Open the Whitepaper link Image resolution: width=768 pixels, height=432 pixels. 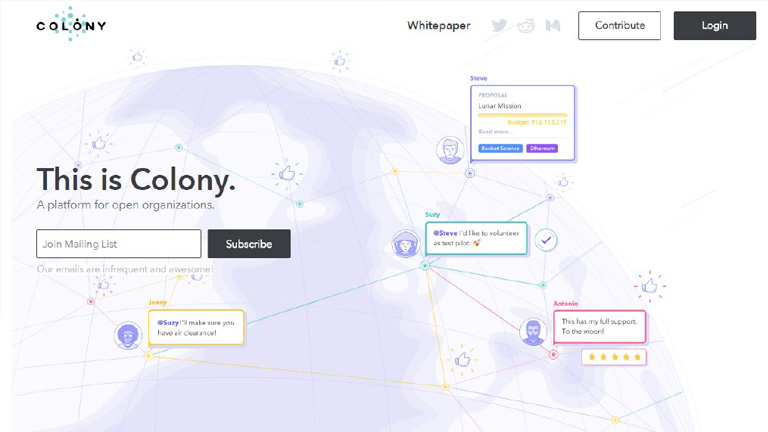tap(439, 26)
